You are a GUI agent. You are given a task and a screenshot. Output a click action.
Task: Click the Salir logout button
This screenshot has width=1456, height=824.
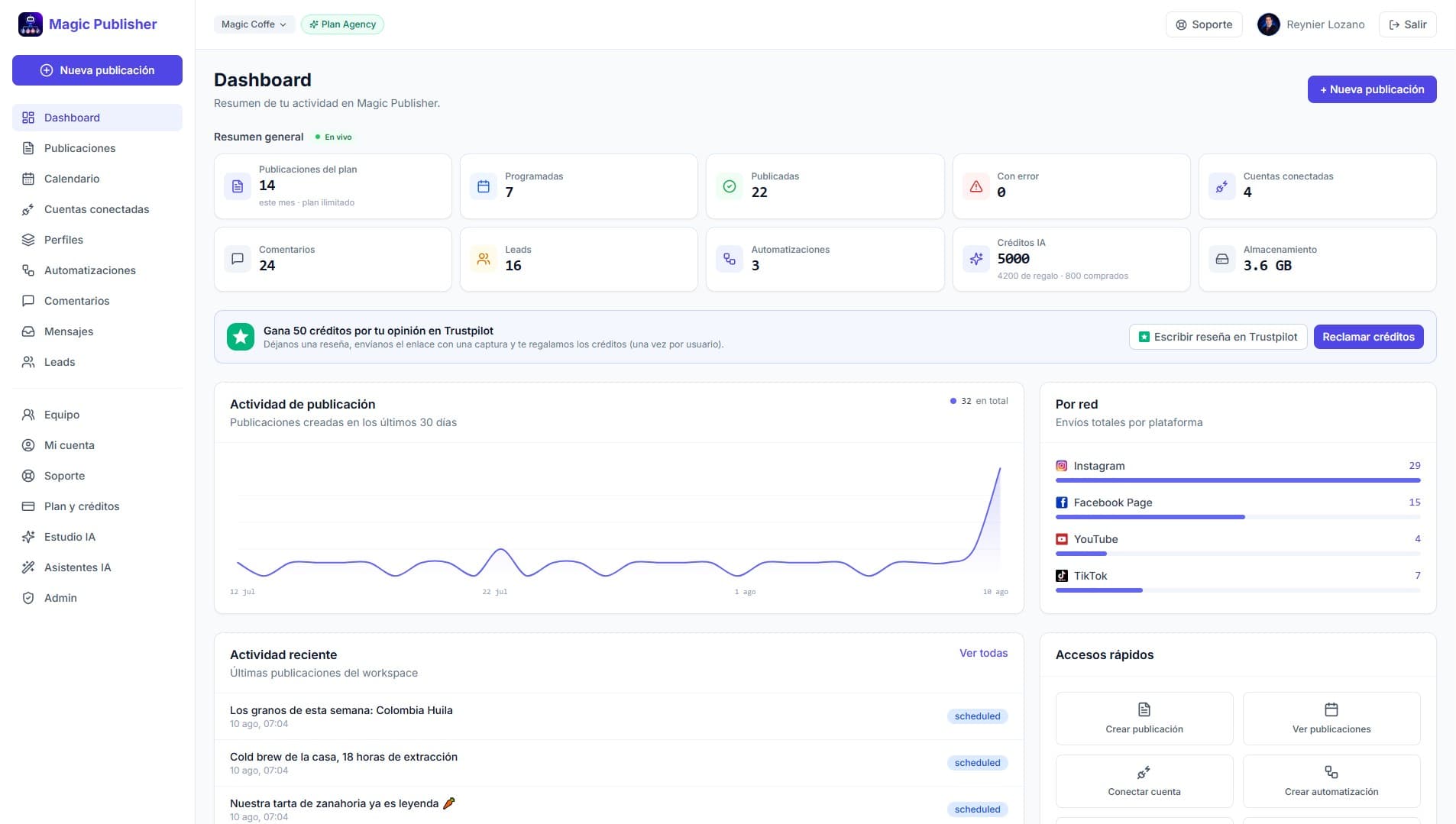[x=1408, y=24]
